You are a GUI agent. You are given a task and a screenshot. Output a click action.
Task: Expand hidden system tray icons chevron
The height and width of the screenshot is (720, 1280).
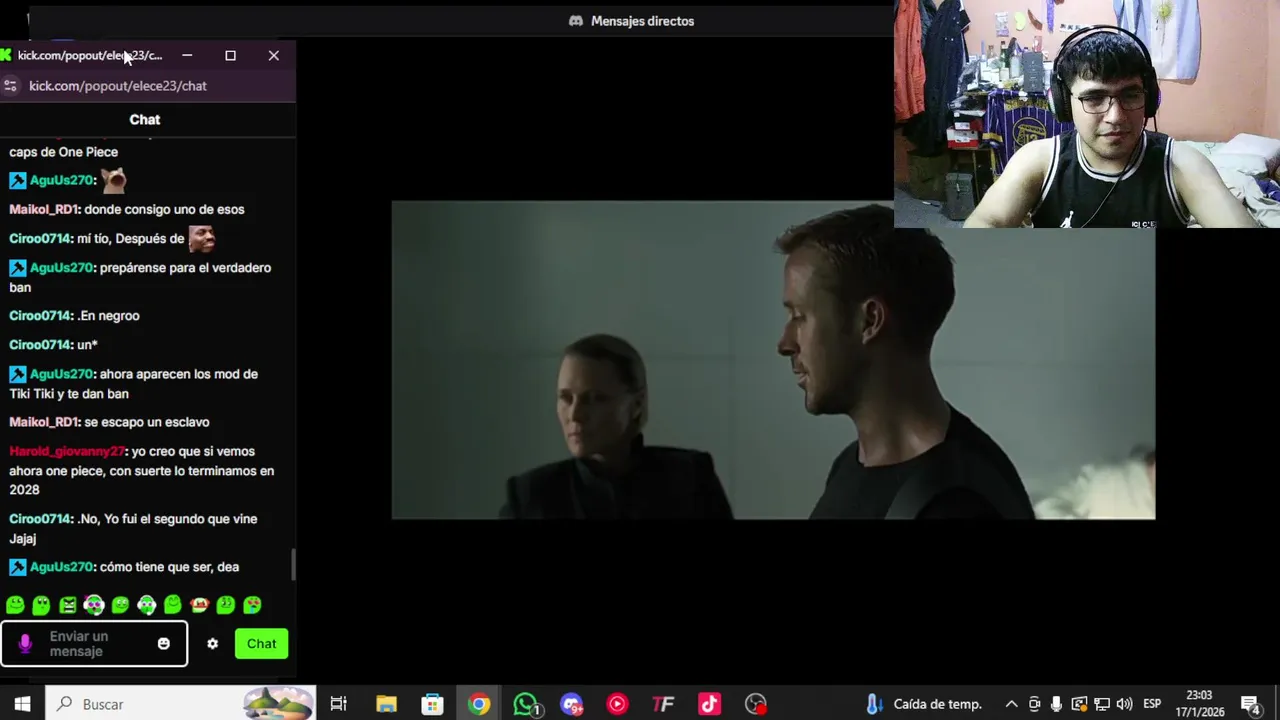[x=1011, y=704]
